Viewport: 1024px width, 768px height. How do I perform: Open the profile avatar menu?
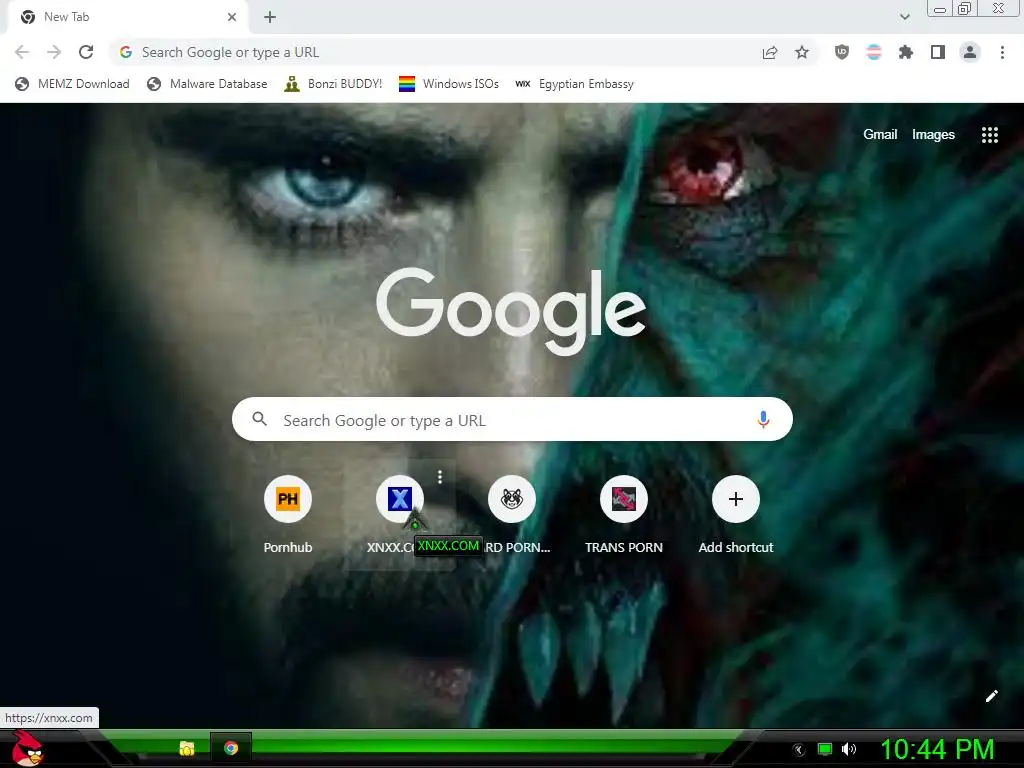[970, 52]
